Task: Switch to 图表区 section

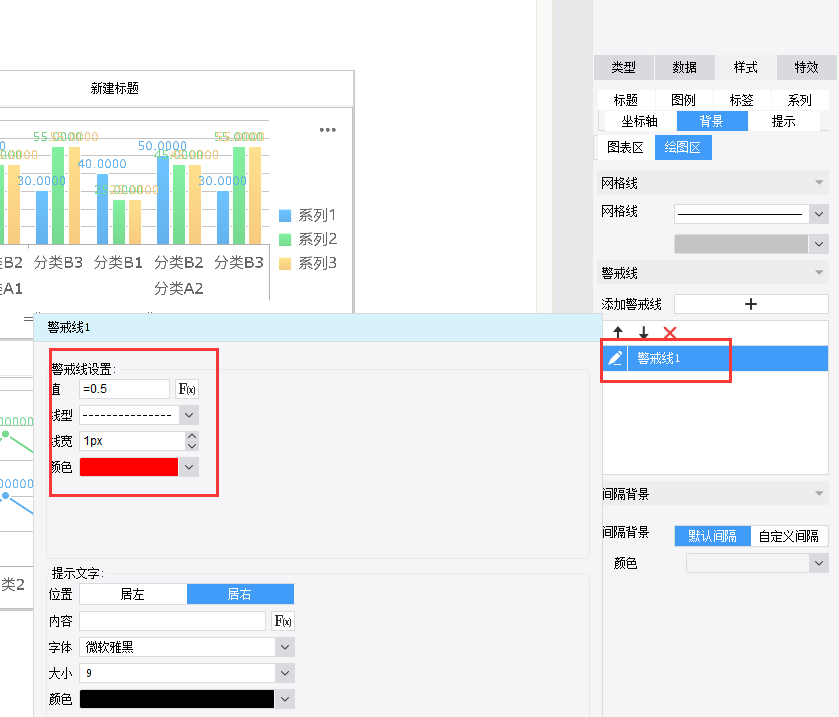Action: (x=625, y=147)
